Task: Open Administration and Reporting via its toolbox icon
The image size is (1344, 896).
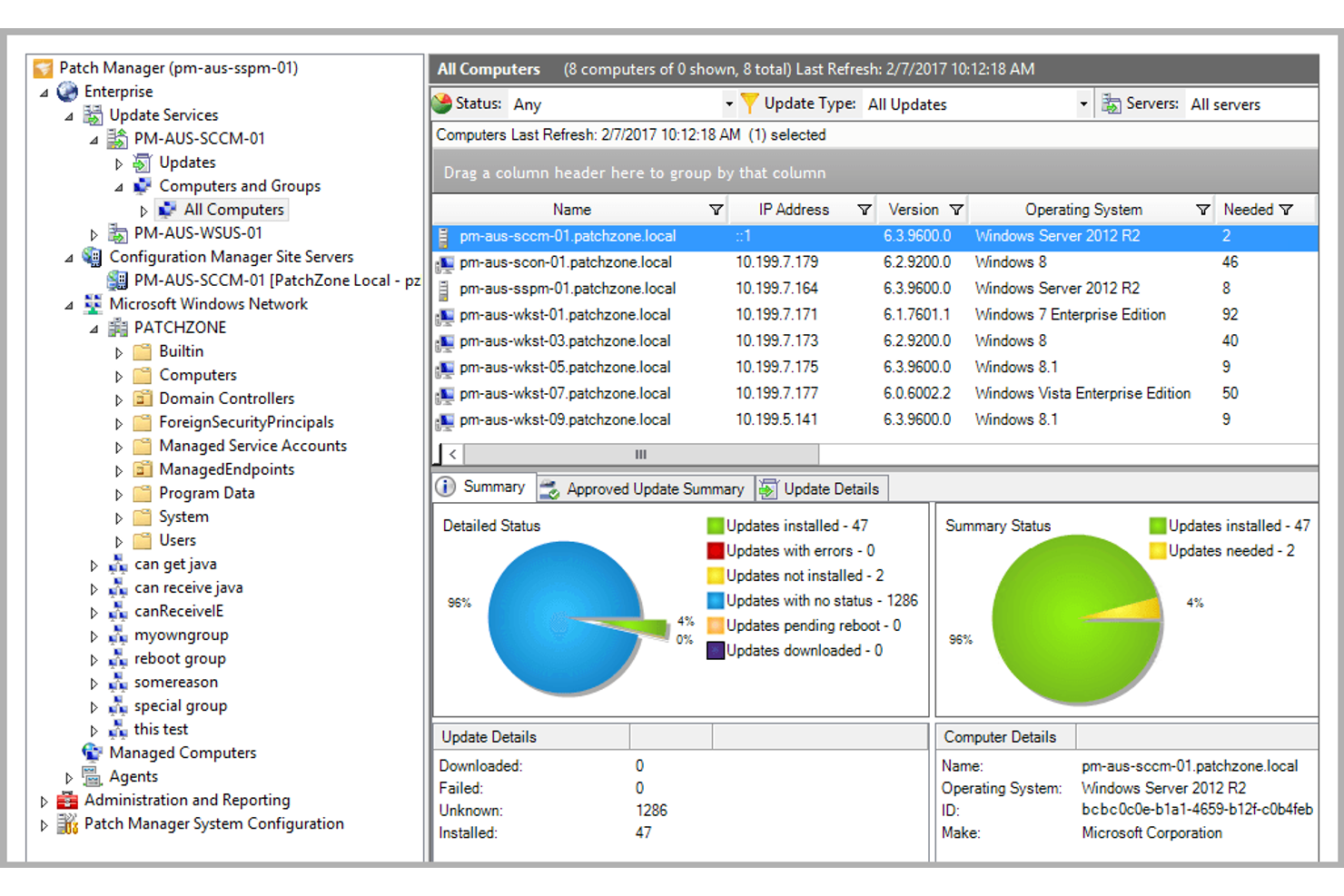Action: pos(65,800)
